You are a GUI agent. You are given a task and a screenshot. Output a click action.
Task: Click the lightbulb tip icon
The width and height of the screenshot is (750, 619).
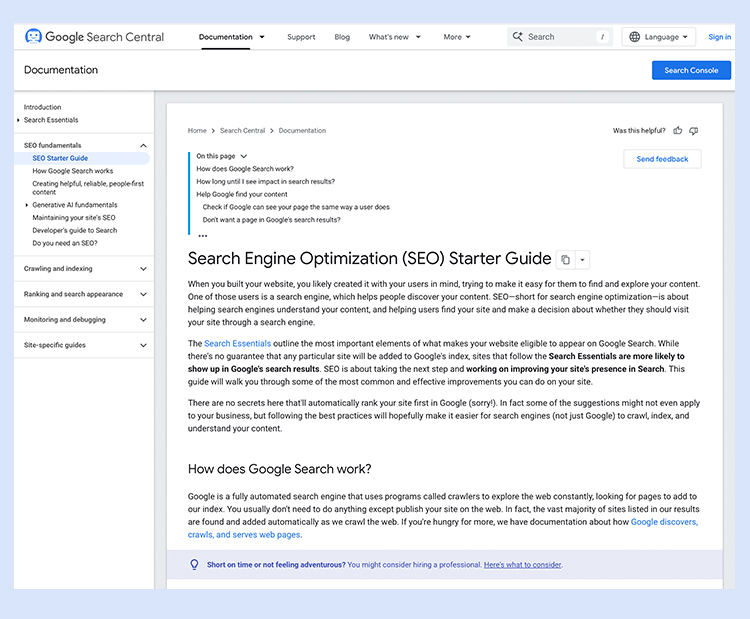point(194,564)
